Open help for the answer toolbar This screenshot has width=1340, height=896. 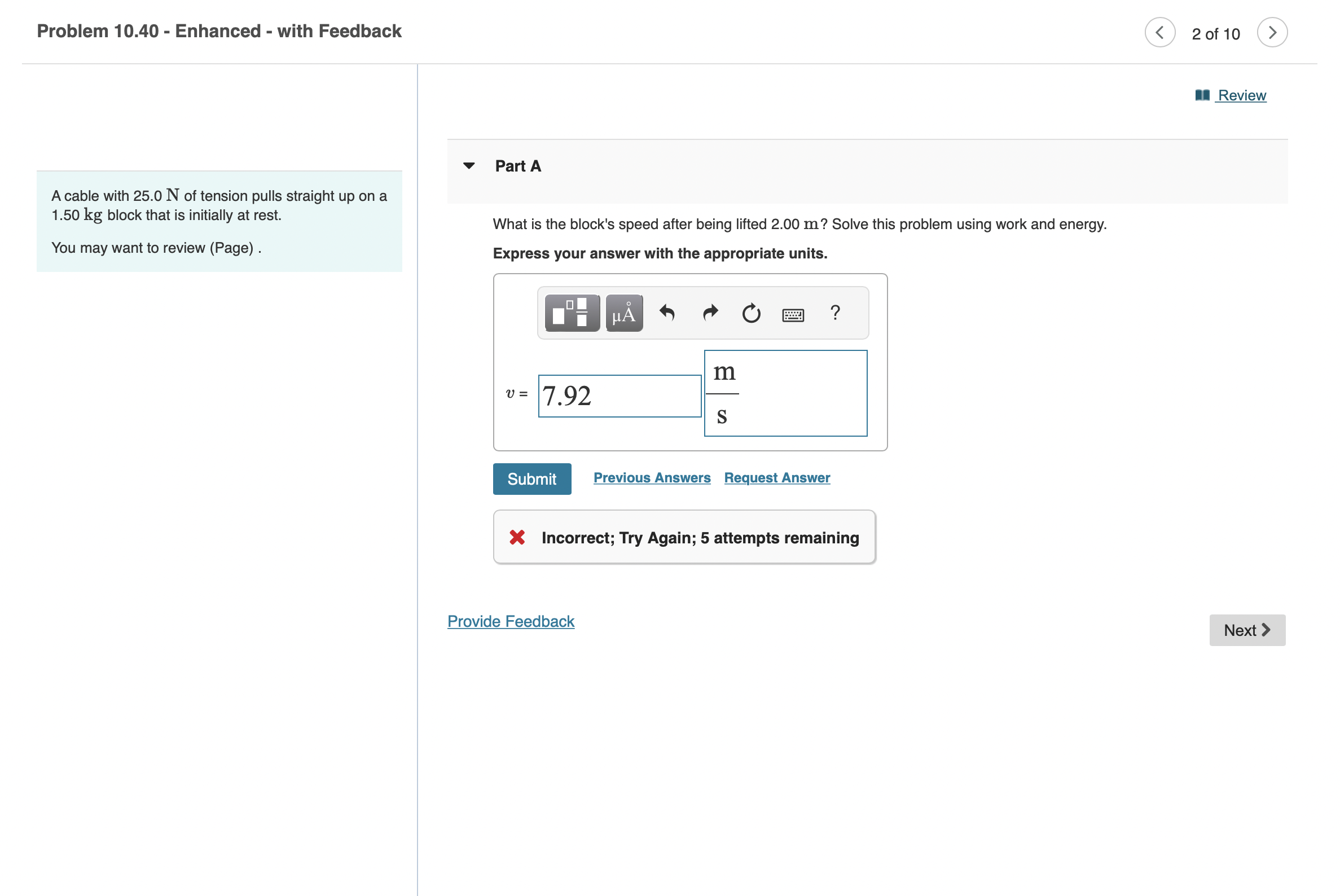[x=835, y=314]
